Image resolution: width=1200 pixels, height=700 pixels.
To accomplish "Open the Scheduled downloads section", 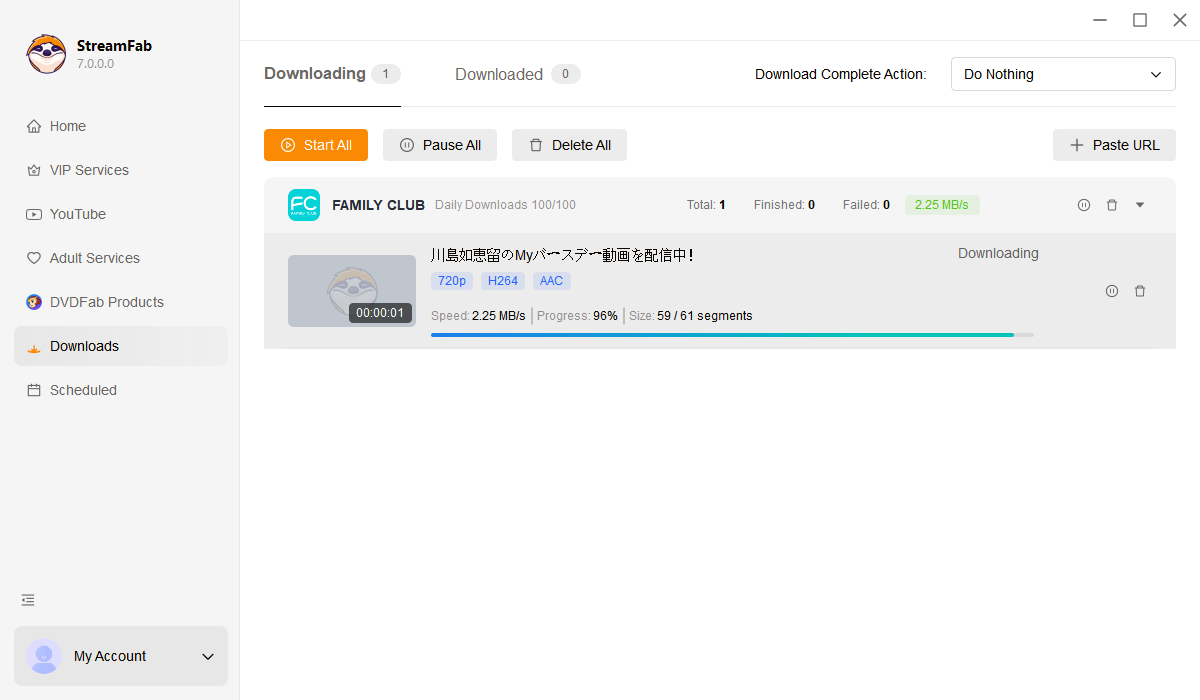I will (x=82, y=390).
